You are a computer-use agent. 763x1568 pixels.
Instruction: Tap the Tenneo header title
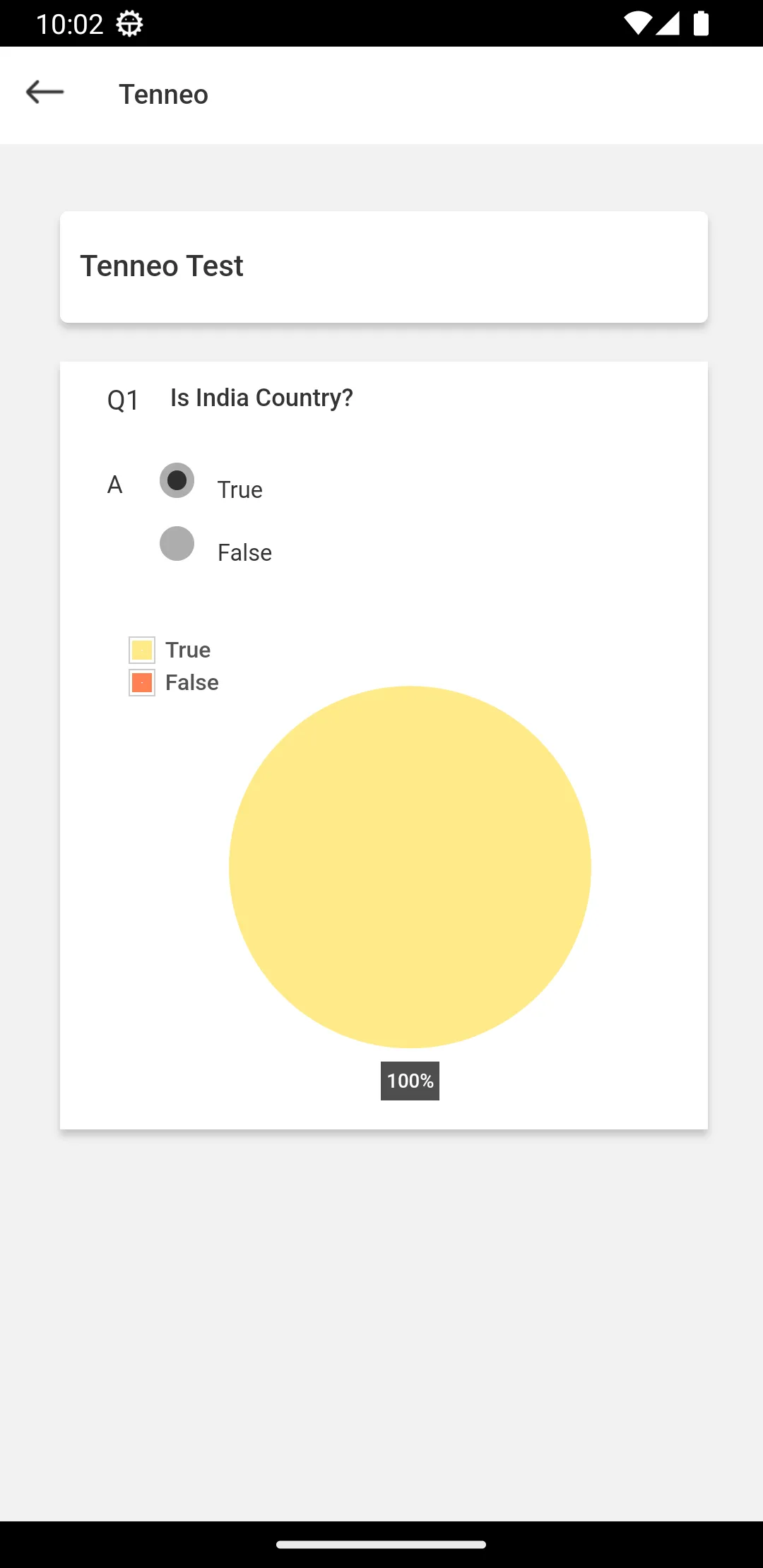(163, 95)
